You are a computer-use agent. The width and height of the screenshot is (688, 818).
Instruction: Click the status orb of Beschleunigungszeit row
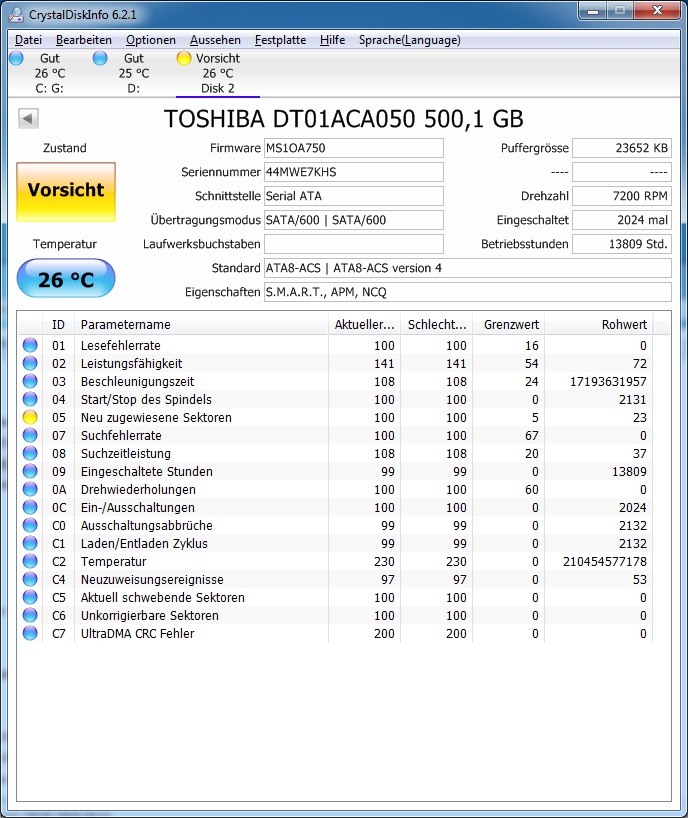point(30,381)
